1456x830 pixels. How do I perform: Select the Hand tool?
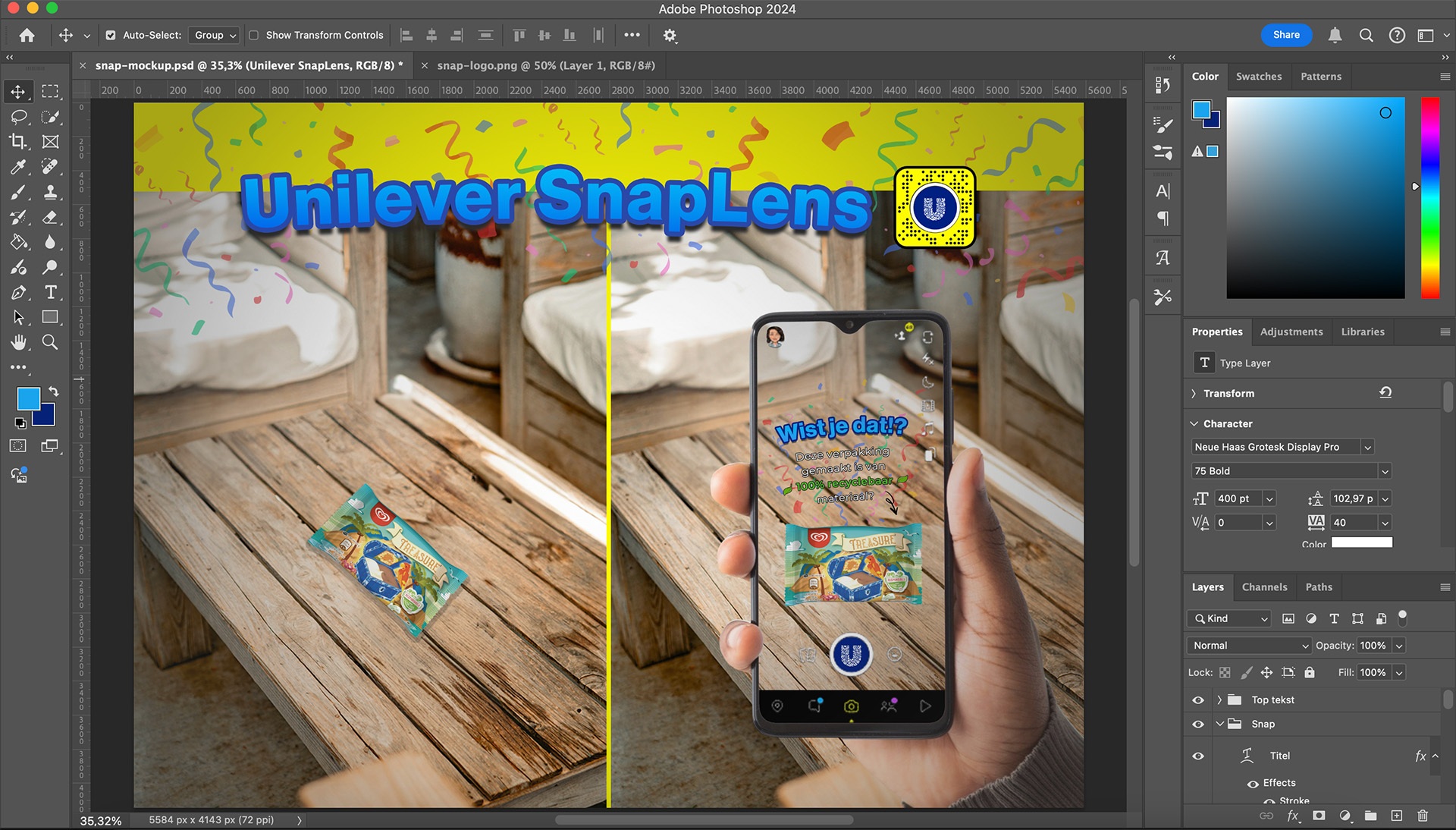click(18, 342)
